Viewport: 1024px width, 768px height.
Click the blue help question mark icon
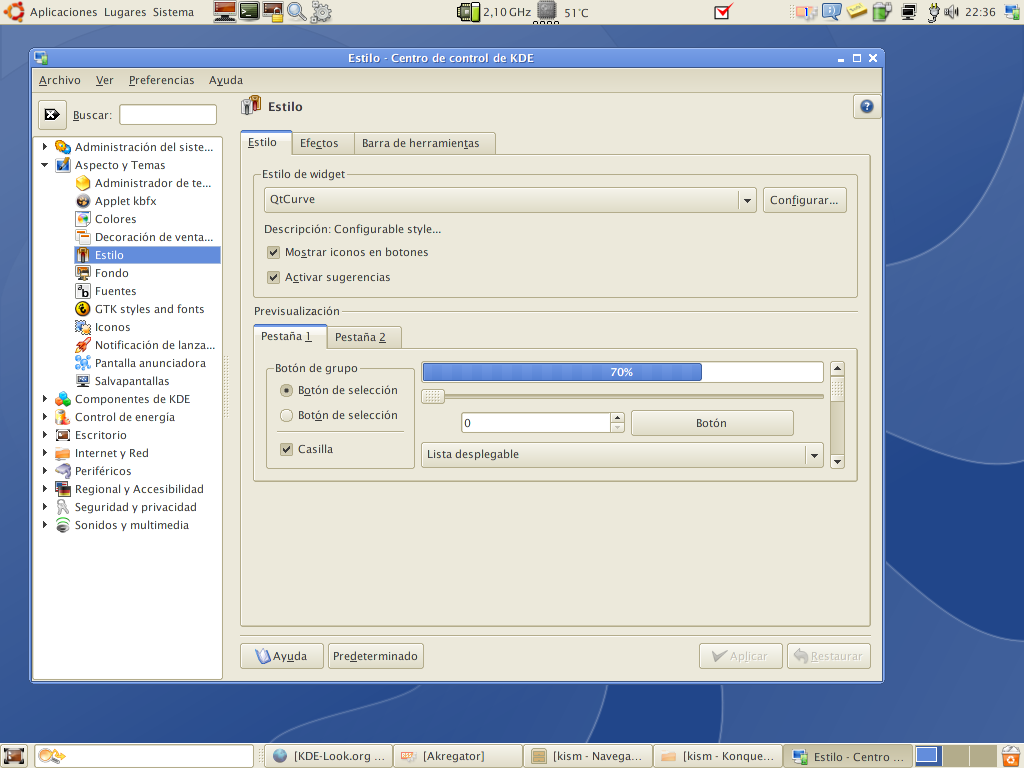pyautogui.click(x=867, y=106)
